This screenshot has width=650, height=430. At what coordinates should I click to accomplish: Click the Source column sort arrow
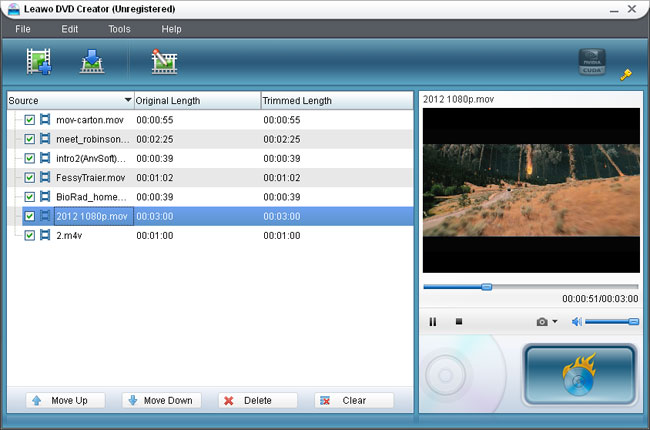coord(128,100)
